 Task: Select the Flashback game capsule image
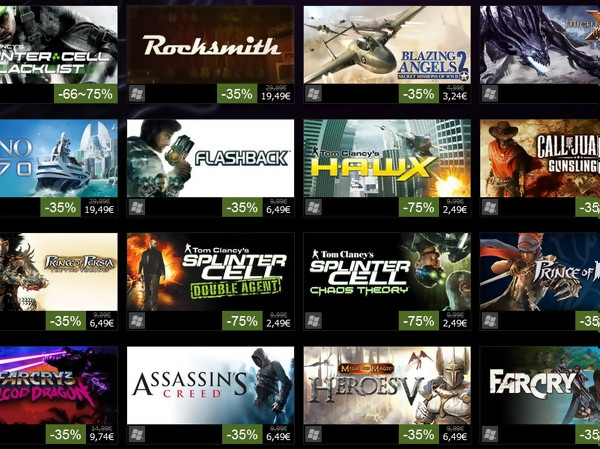pos(210,158)
